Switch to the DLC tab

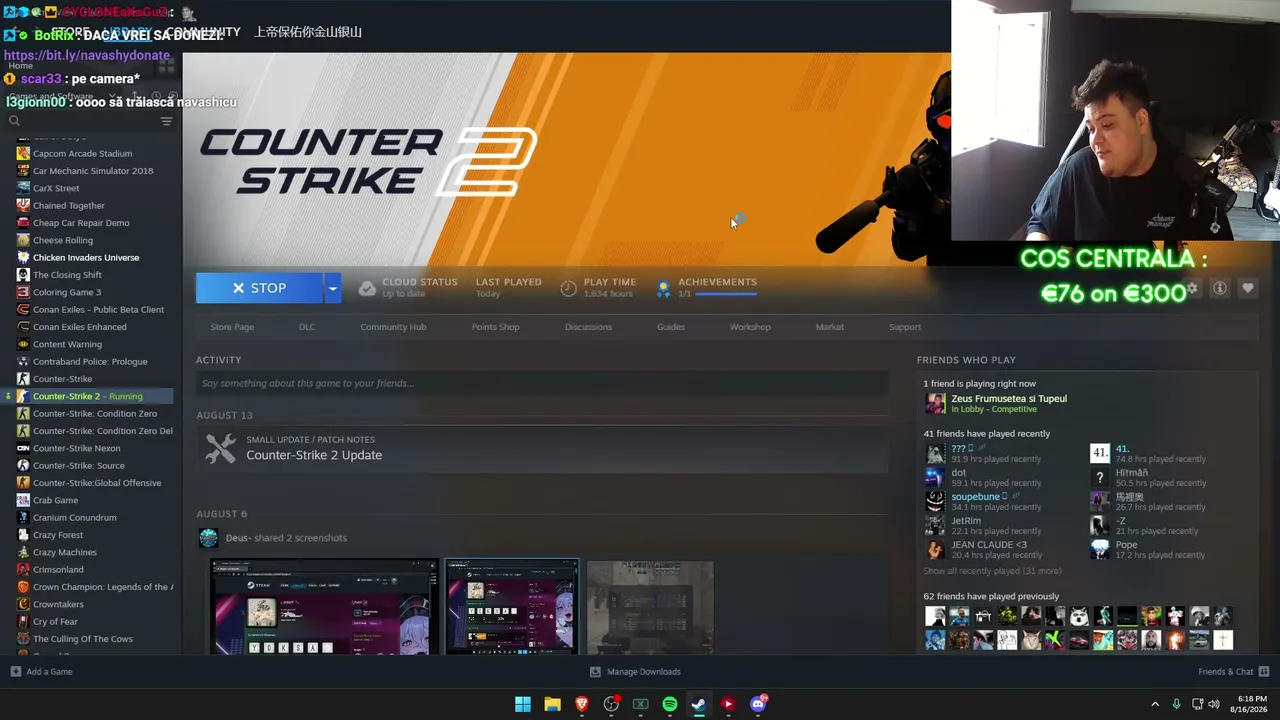click(x=307, y=327)
